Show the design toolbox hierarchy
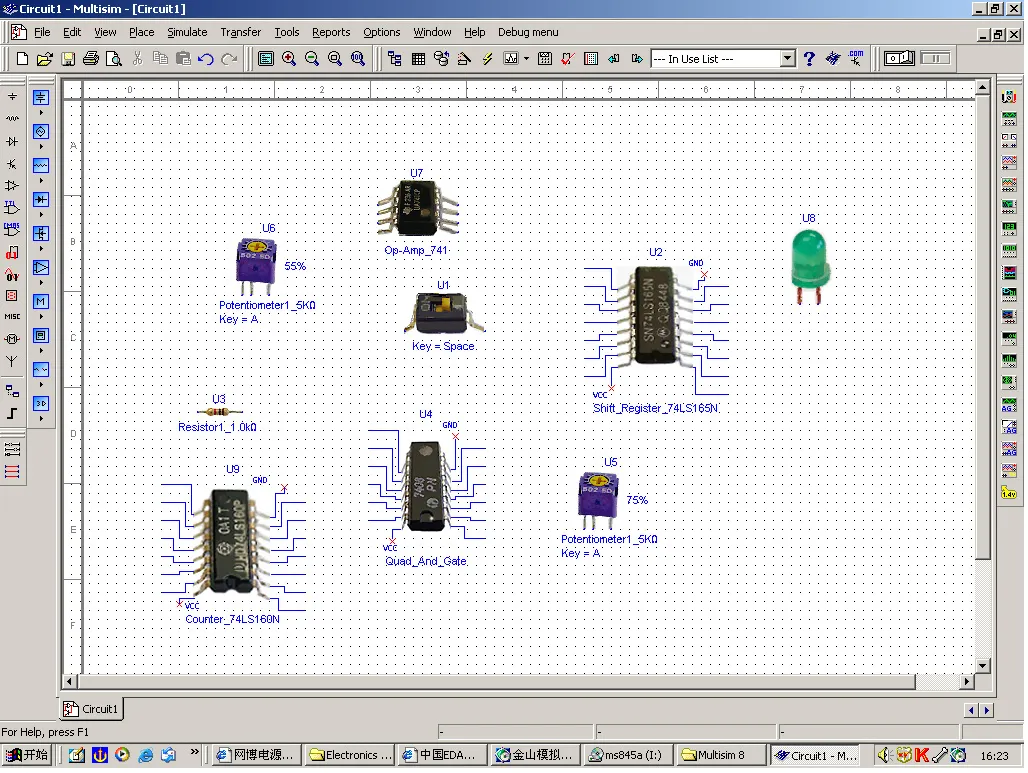The image size is (1028, 773). pyautogui.click(x=395, y=59)
